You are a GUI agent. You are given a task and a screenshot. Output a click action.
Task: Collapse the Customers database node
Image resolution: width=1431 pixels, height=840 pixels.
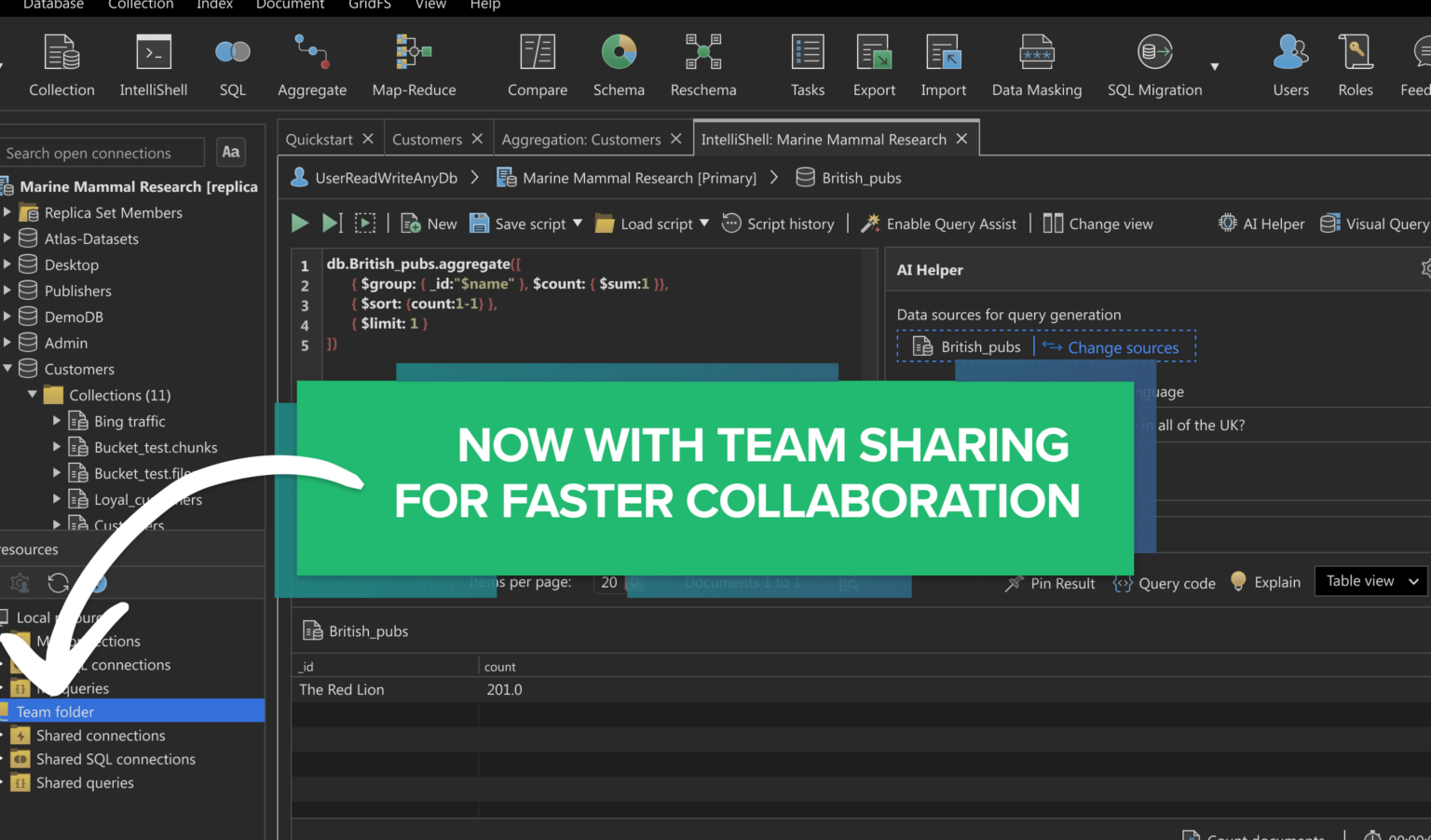[7, 369]
